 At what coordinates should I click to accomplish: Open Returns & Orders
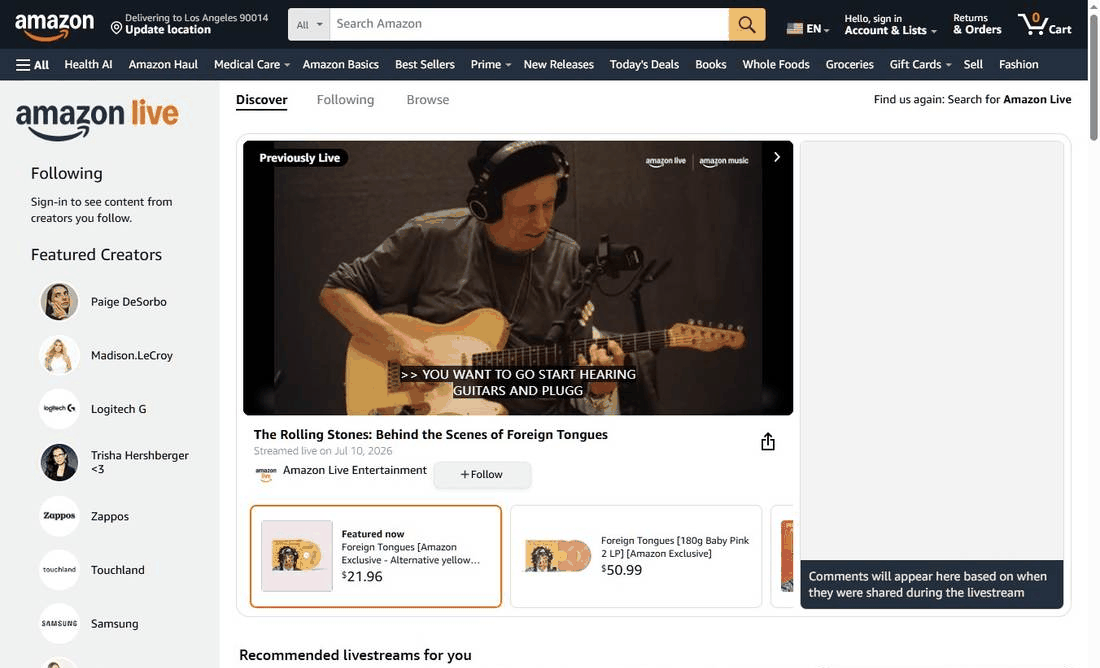coord(977,25)
